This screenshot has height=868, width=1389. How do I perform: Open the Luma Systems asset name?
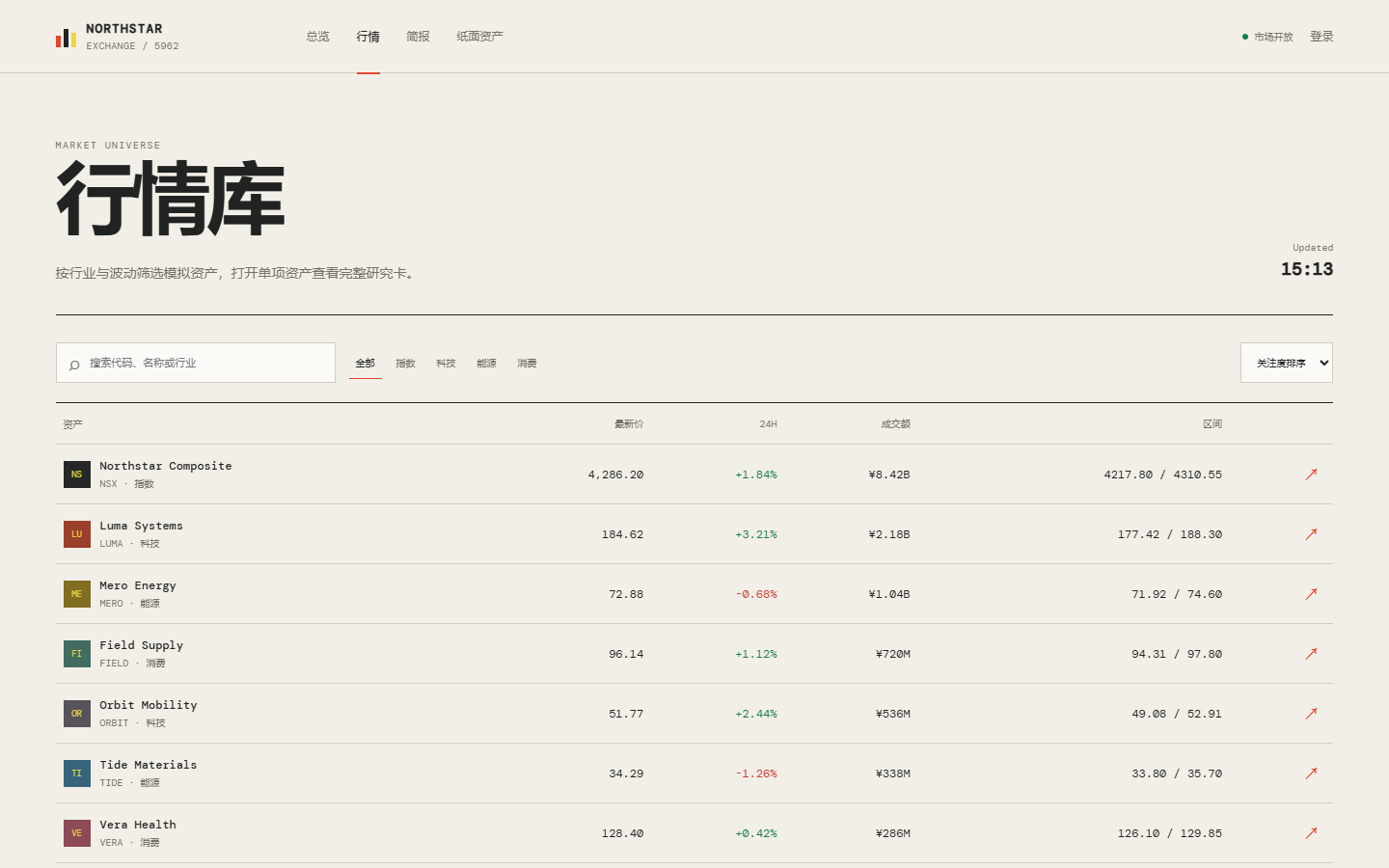click(141, 526)
